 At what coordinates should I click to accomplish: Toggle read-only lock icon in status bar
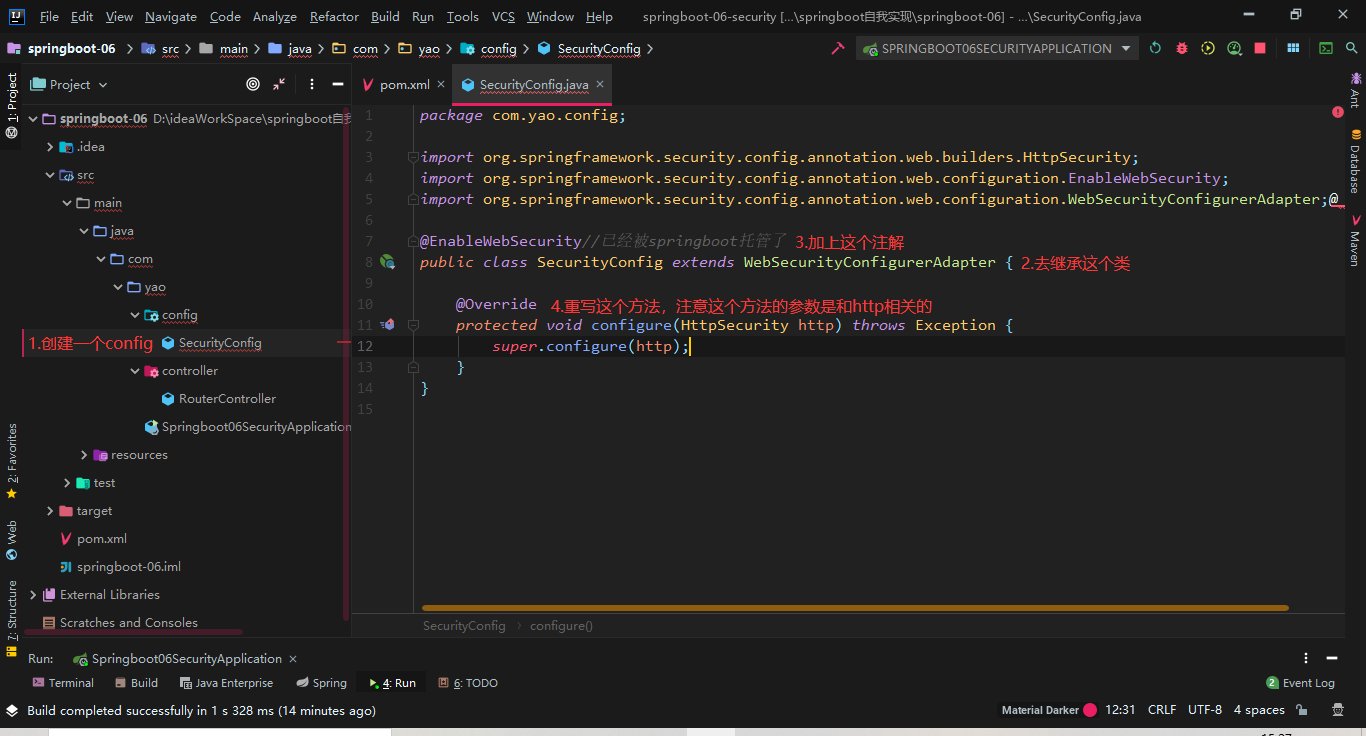tap(1302, 710)
